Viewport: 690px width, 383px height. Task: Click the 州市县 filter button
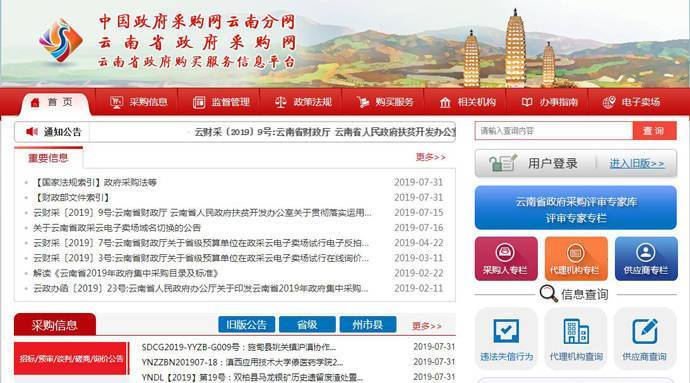point(368,325)
